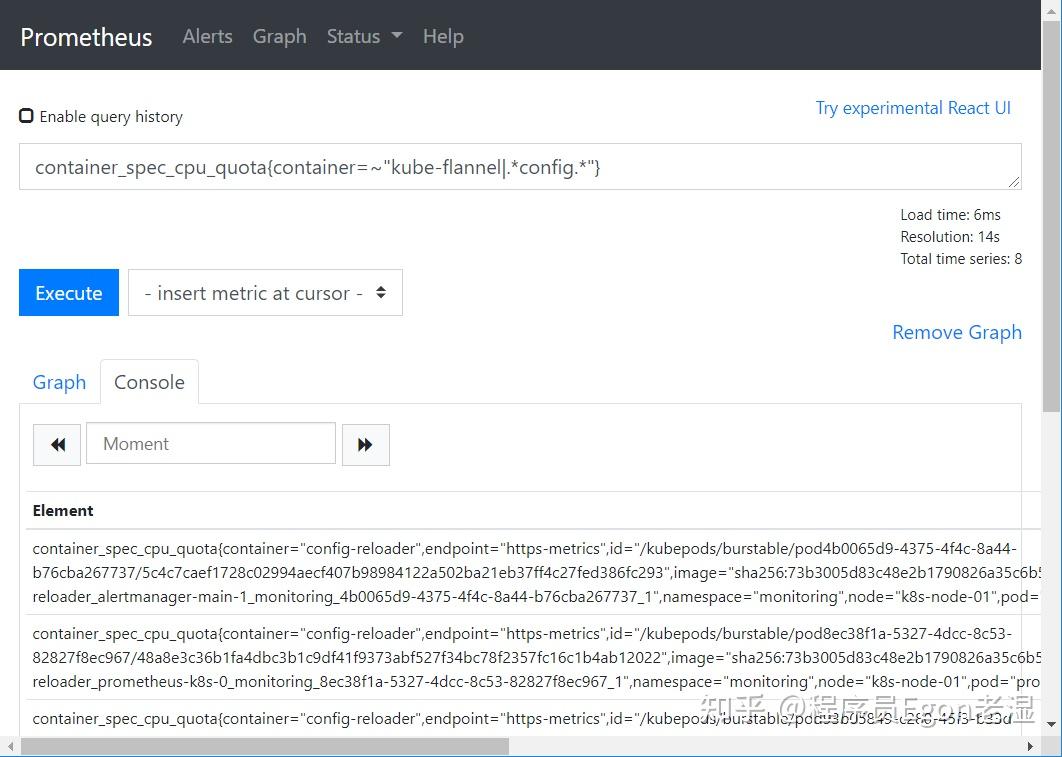The height and width of the screenshot is (757, 1062).
Task: Click the Resolution: 14s text
Action: pyautogui.click(x=950, y=236)
